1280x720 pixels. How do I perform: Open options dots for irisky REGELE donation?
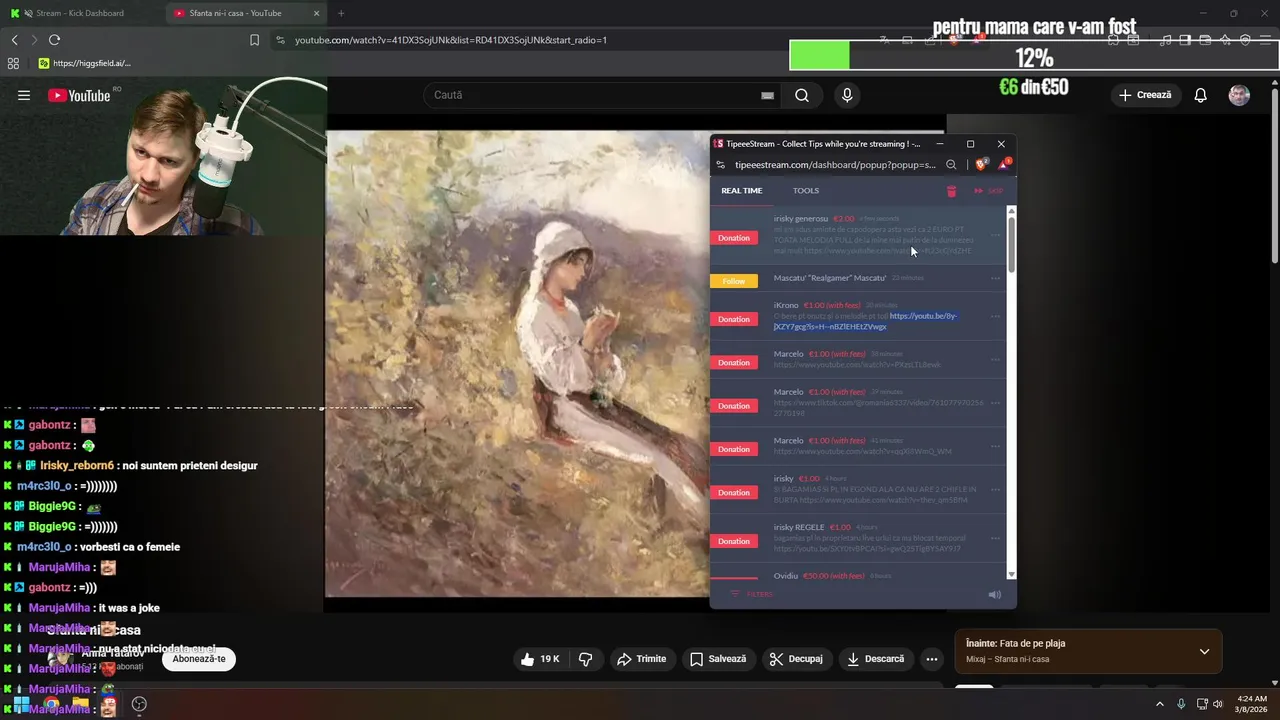(x=995, y=538)
